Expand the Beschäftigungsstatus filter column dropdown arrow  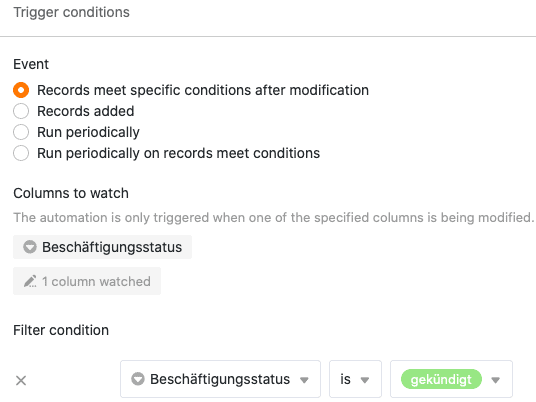pos(304,380)
